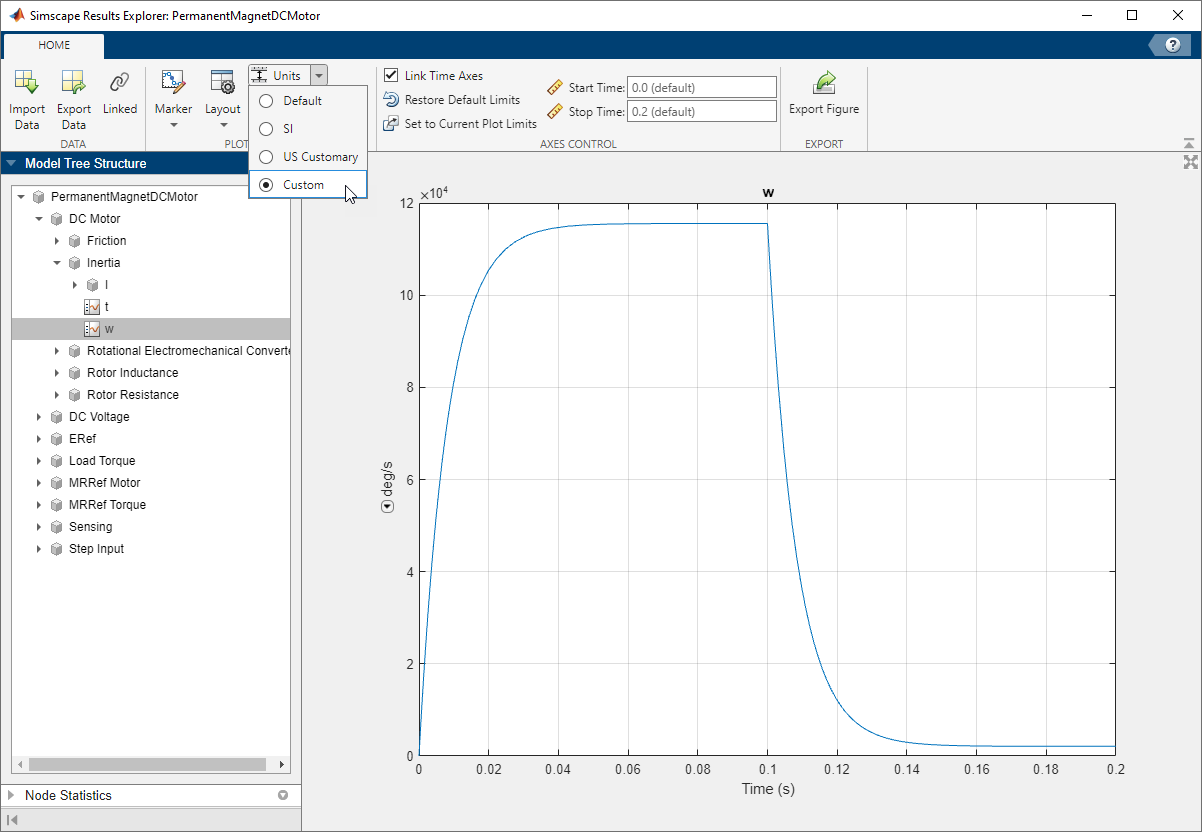
Task: Select the Default units radio option
Action: (x=266, y=101)
